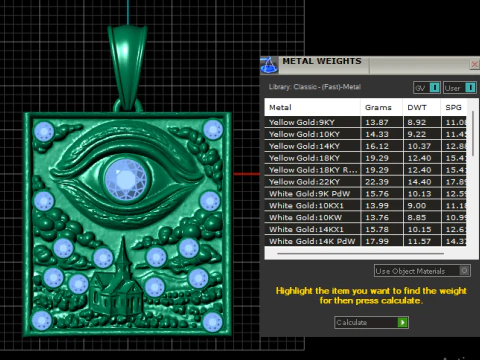The height and width of the screenshot is (360, 480).
Task: Close the Metal Weights panel
Action: coord(474,64)
